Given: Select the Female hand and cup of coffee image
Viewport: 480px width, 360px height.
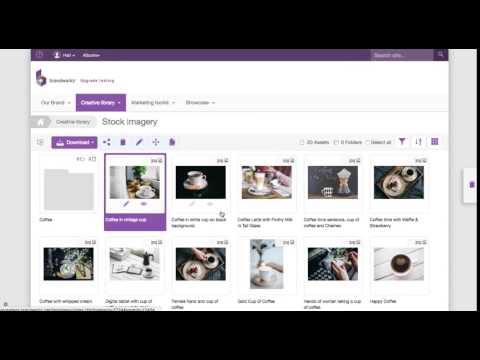Looking at the screenshot, I should (201, 264).
